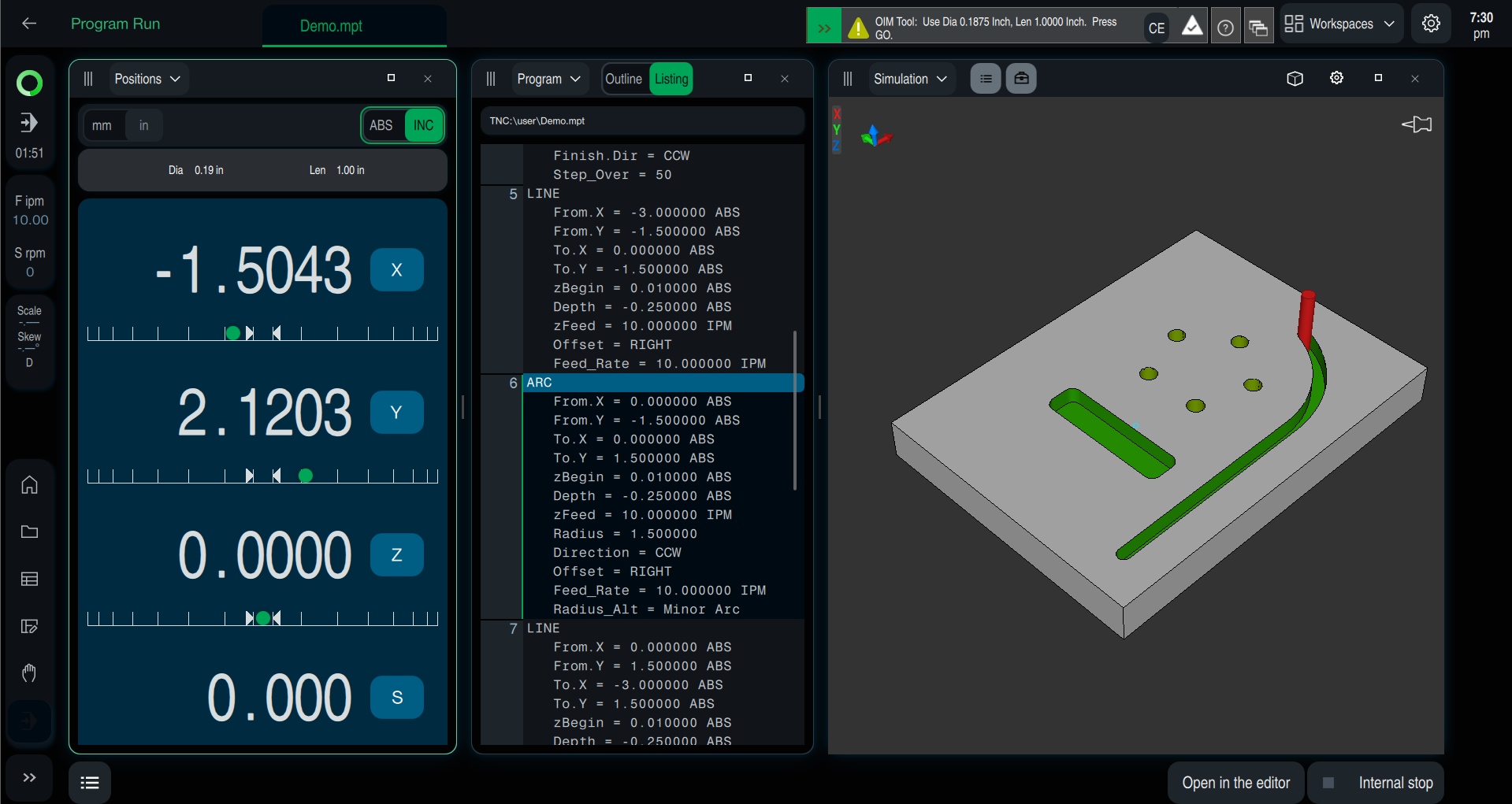Image resolution: width=1512 pixels, height=804 pixels.
Task: Click the Program listing vertical scrollbar
Action: click(795, 409)
